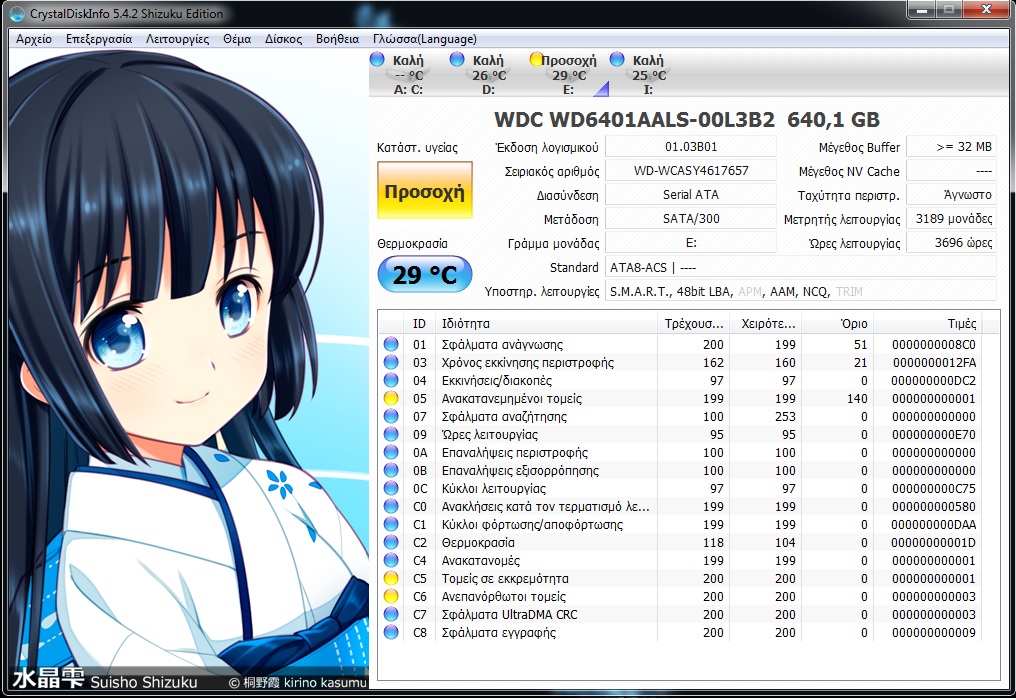Click status icon for 01 Σφάλματα ανάγνωσης
The height and width of the screenshot is (700, 1016).
coord(391,344)
